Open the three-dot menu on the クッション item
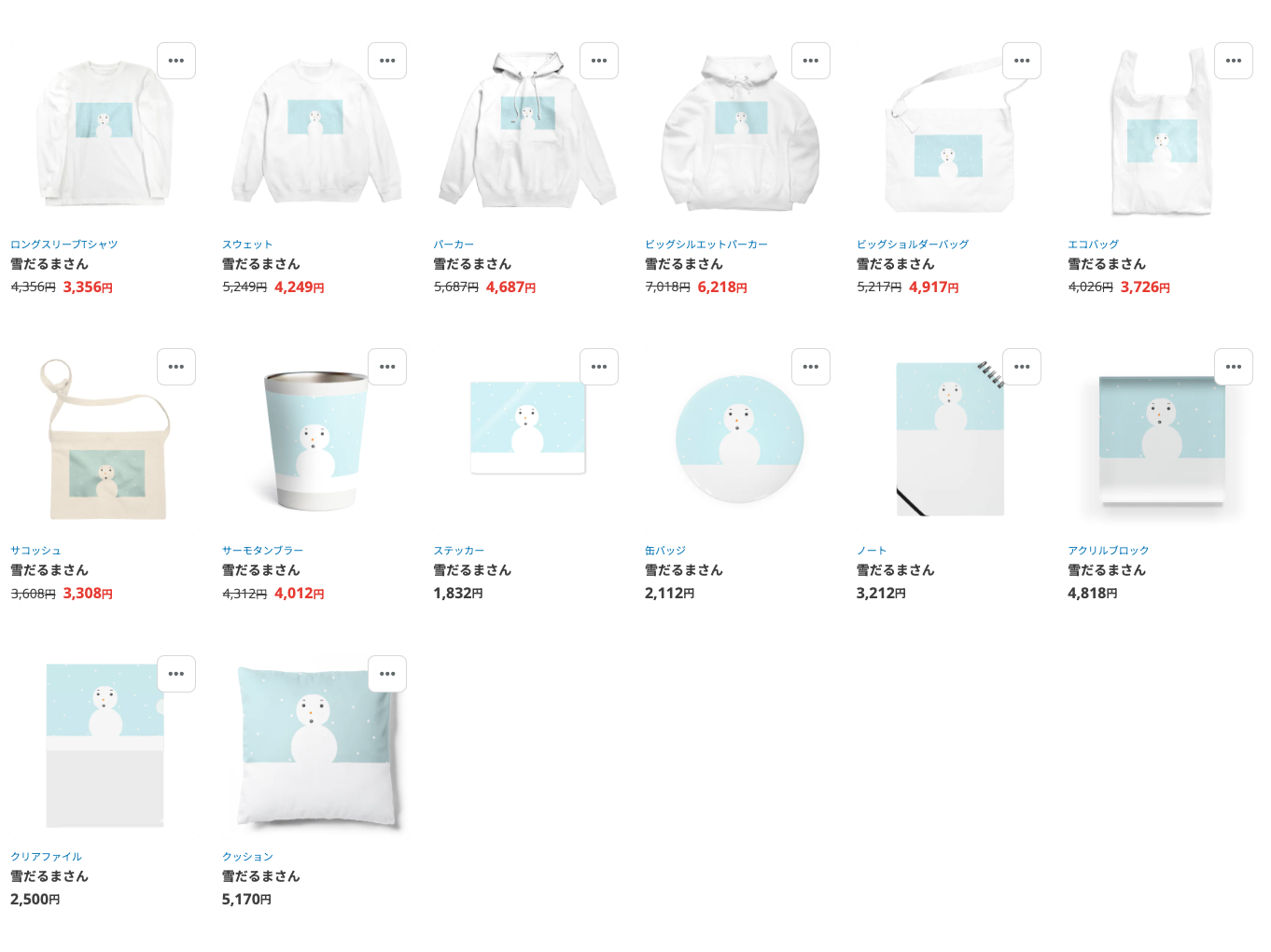 coord(387,674)
